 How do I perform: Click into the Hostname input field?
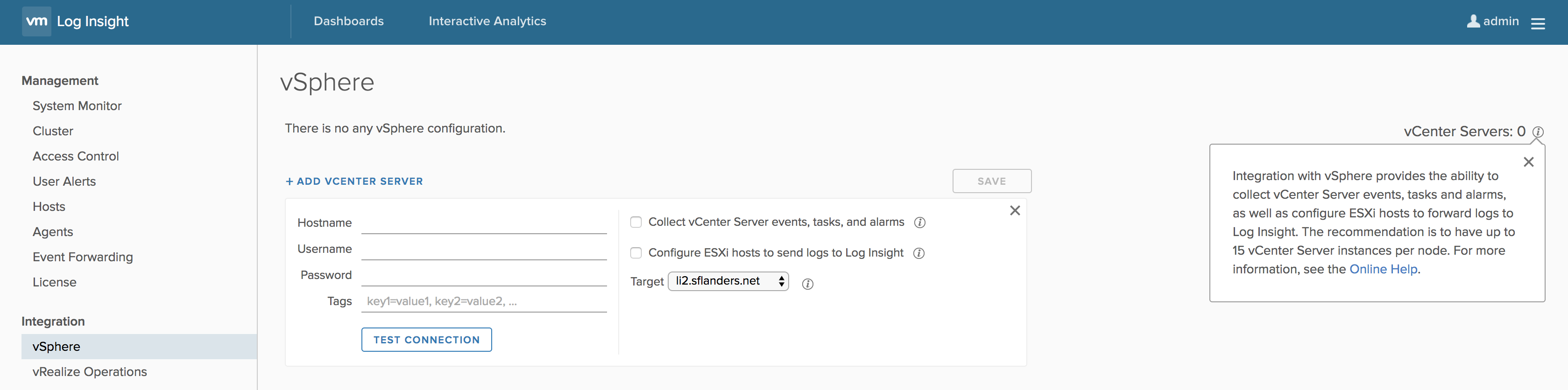[x=484, y=223]
